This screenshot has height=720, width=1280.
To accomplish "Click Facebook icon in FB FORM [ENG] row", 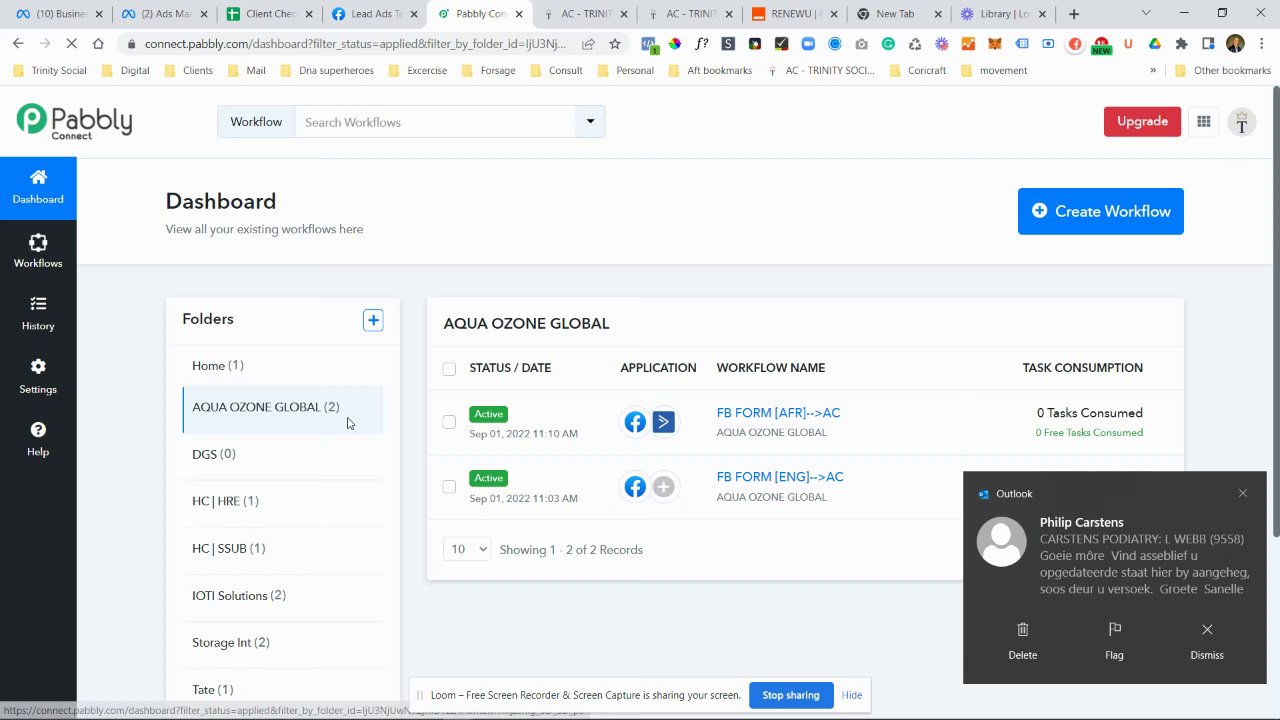I will coord(635,487).
